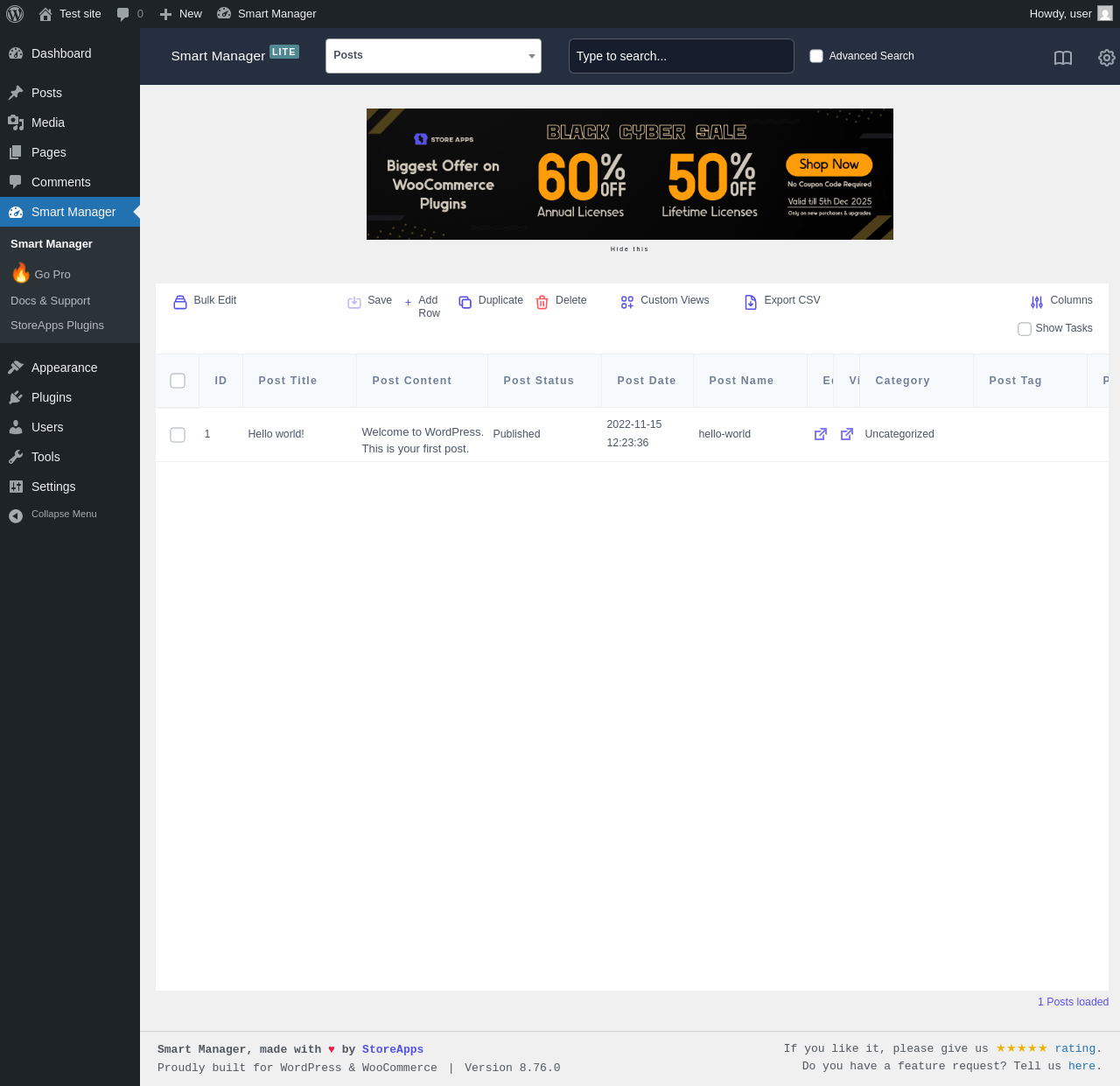Select the checkbox for the Hello world! row
Image resolution: width=1120 pixels, height=1086 pixels.
coord(178,435)
